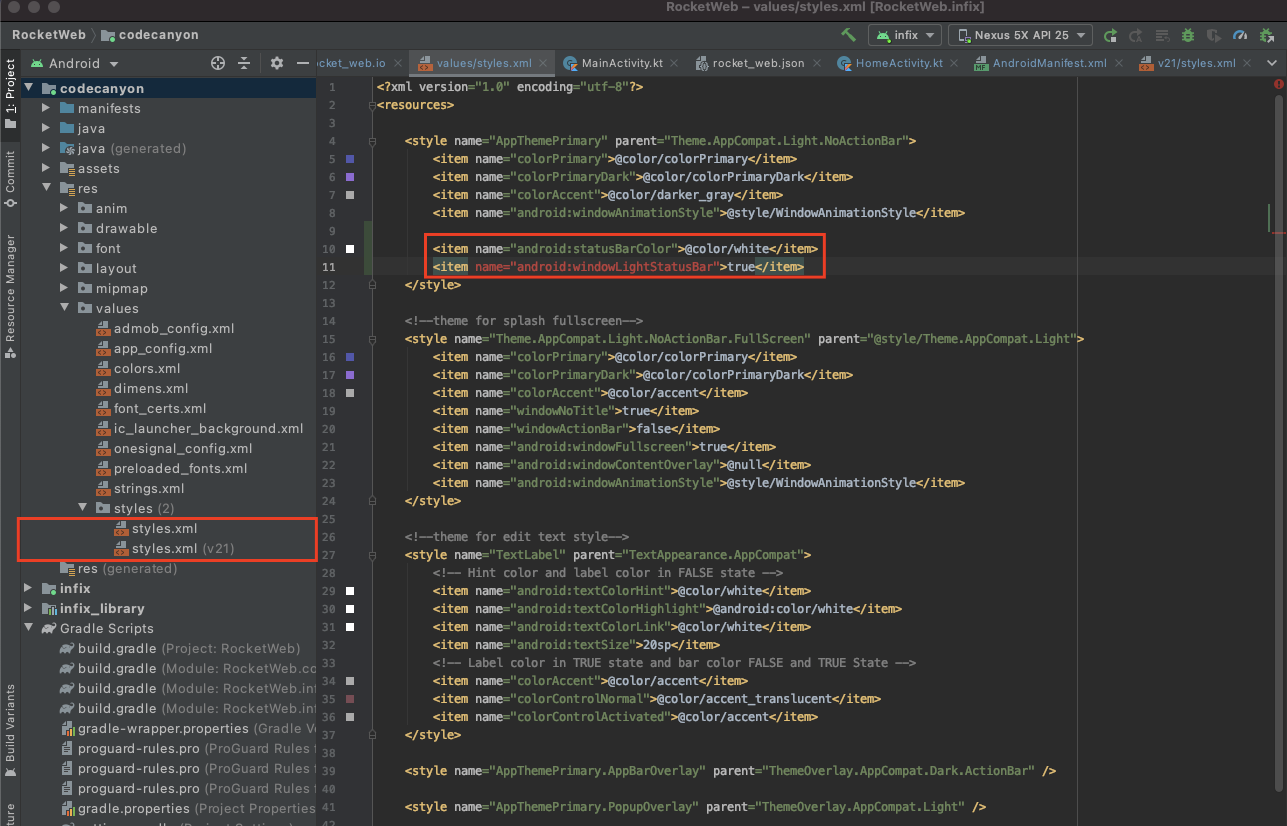Click the colorPrimary gutter color preview
This screenshot has width=1287, height=826.
coord(350,158)
